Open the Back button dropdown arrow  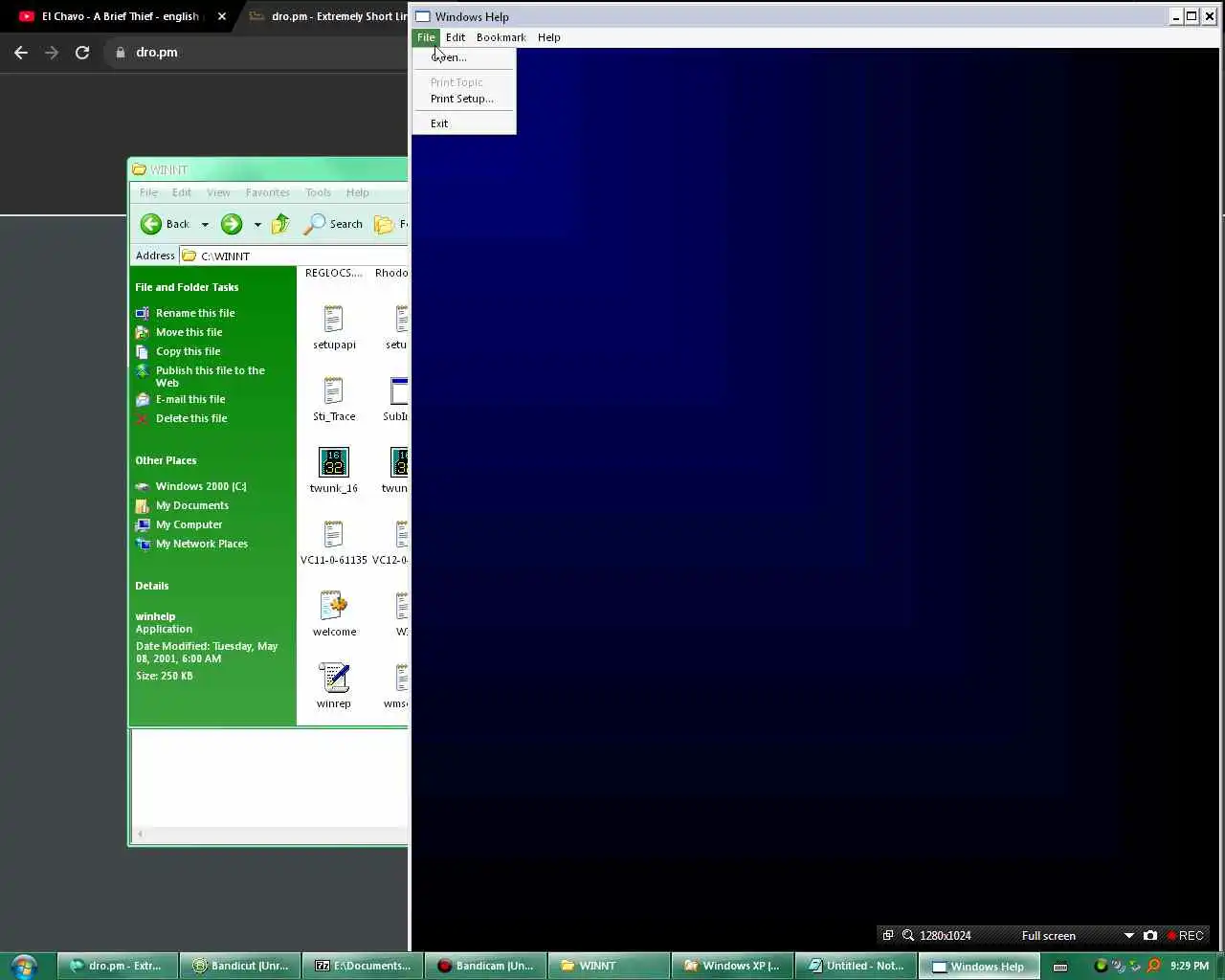tap(205, 225)
